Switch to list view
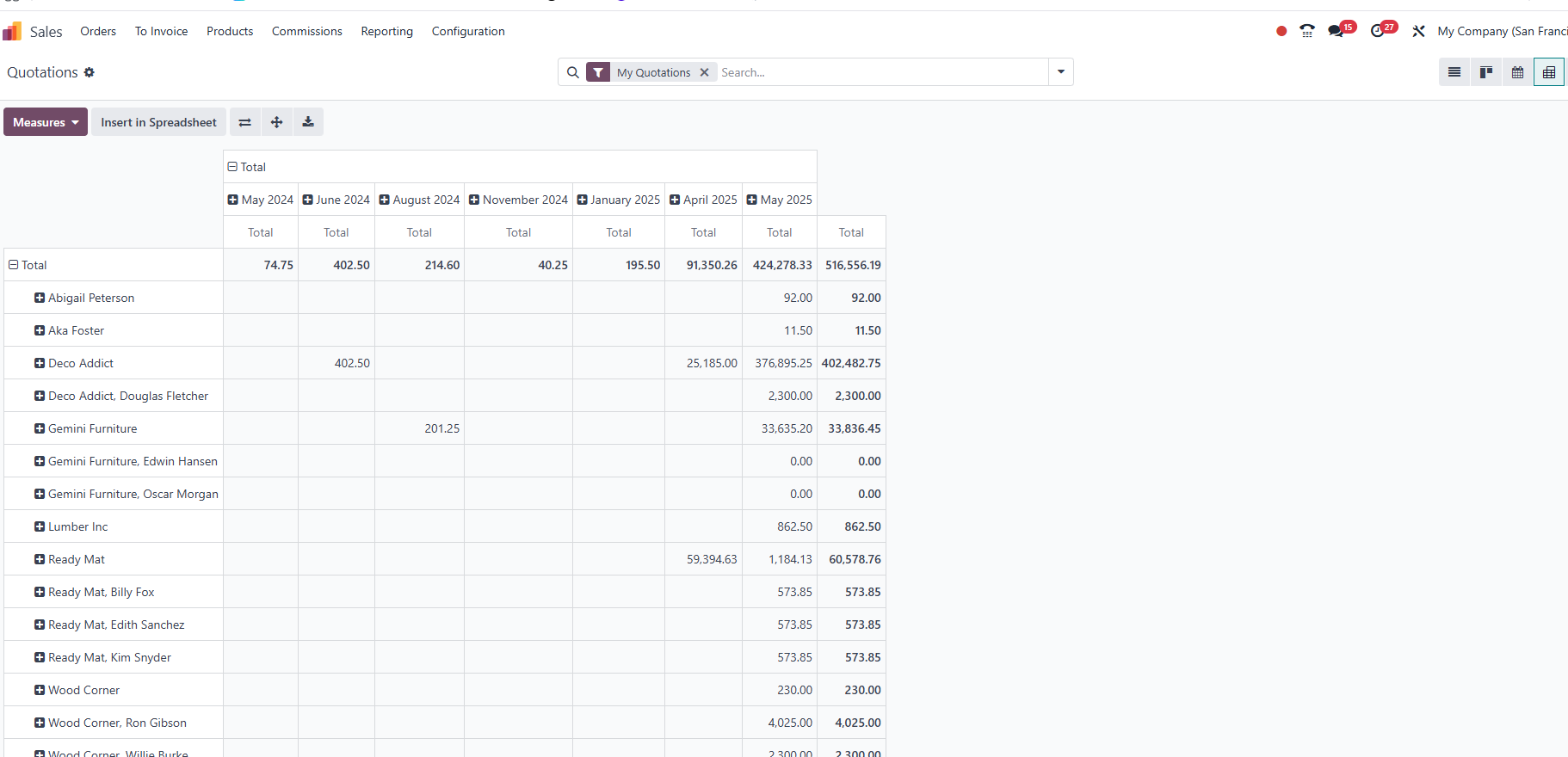The image size is (1568, 757). tap(1454, 72)
